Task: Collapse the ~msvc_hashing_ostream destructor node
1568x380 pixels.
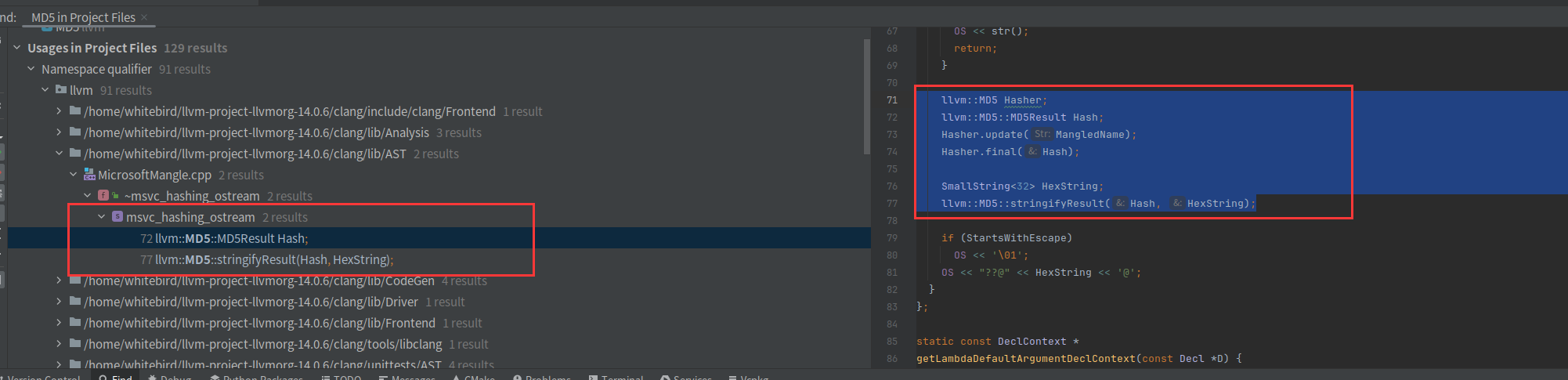Action: click(87, 196)
